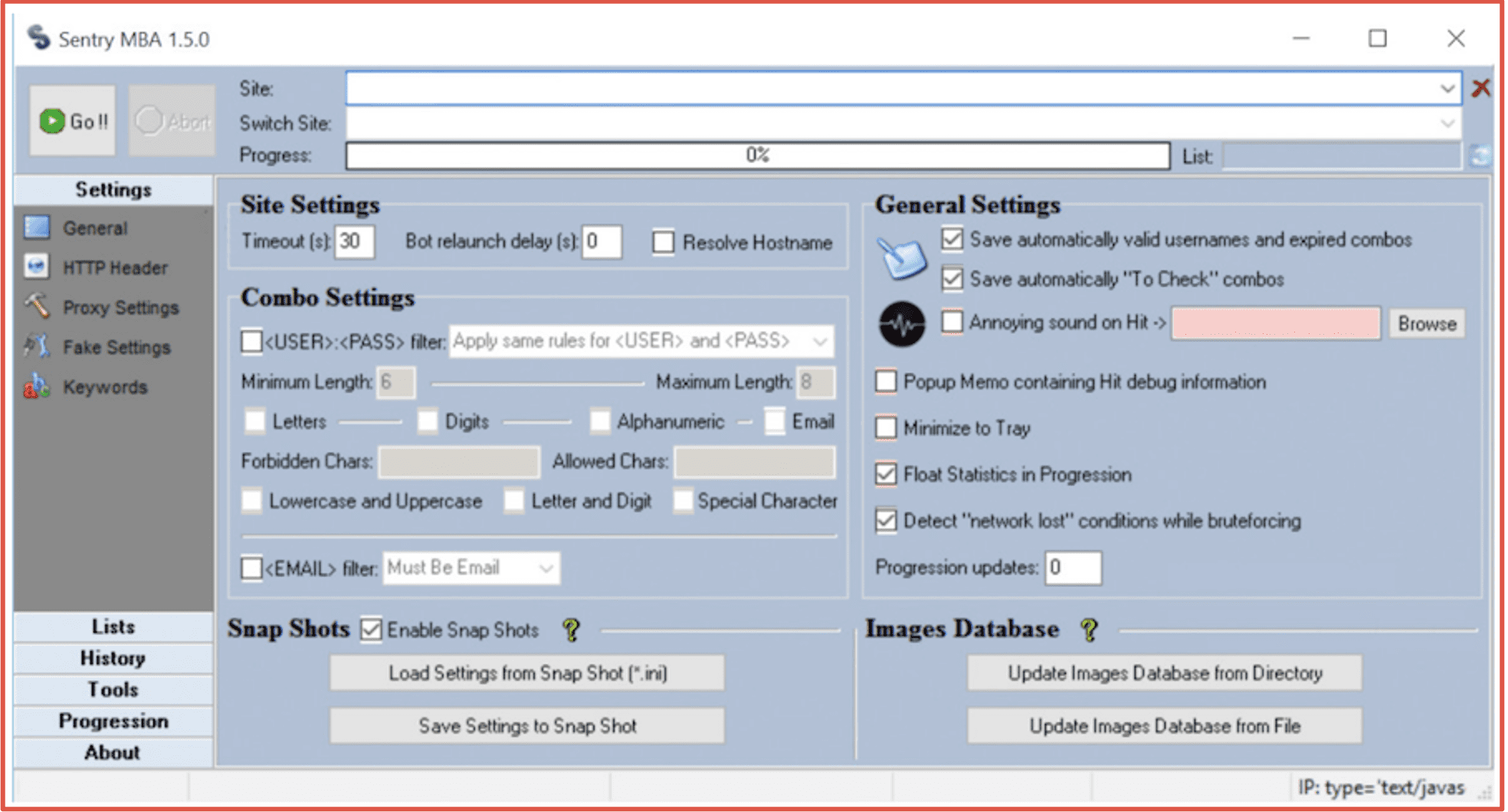Open the Progression section
Image resolution: width=1508 pixels, height=812 pixels.
[113, 721]
